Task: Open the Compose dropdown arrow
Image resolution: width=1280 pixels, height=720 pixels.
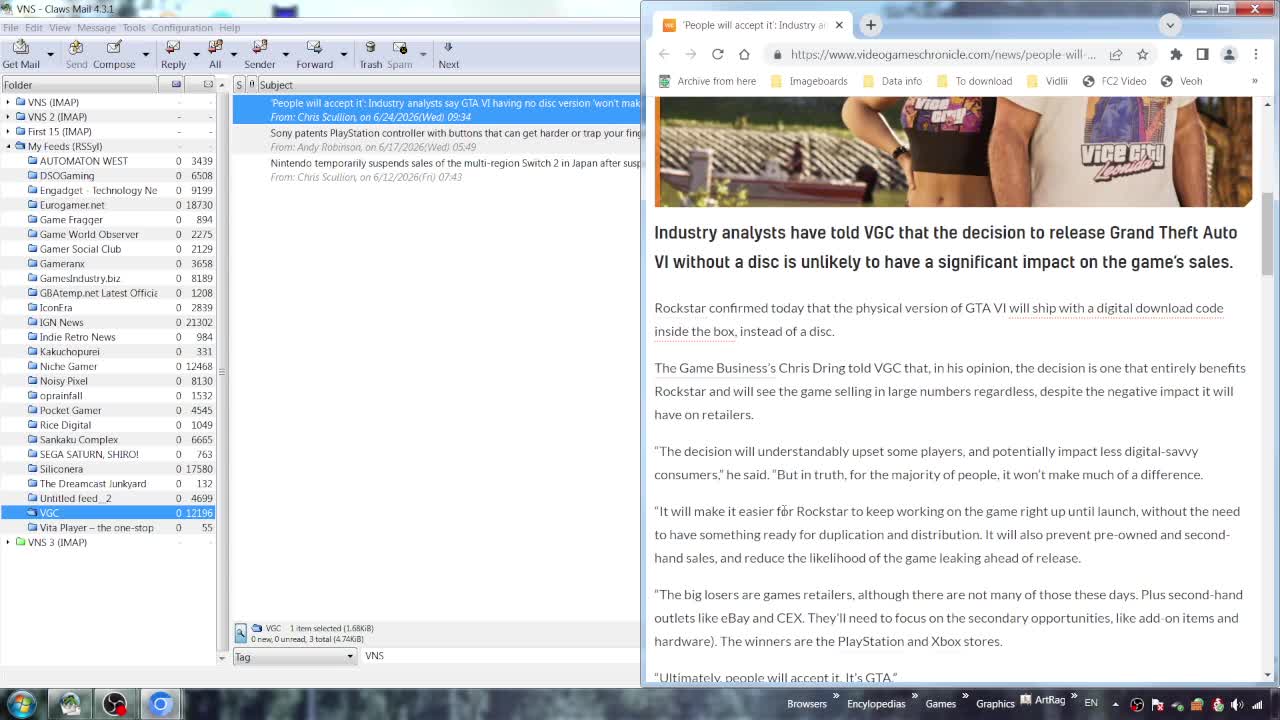Action: point(145,54)
